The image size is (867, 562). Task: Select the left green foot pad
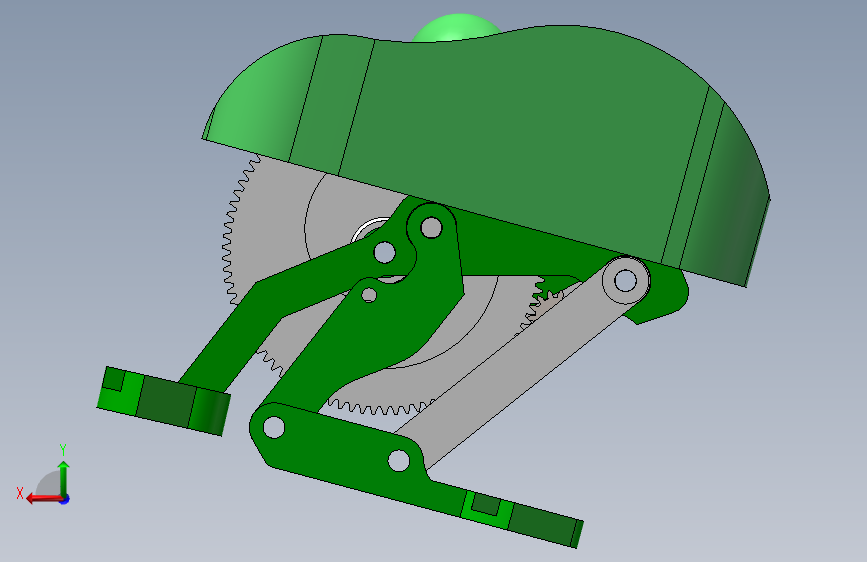[x=164, y=400]
